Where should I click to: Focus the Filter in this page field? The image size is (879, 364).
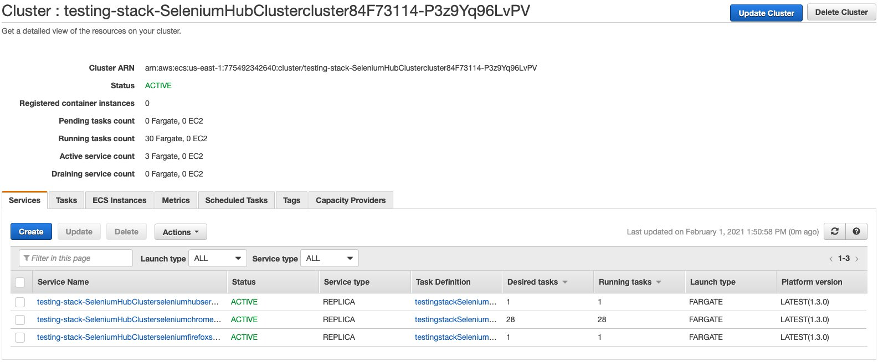click(76, 258)
